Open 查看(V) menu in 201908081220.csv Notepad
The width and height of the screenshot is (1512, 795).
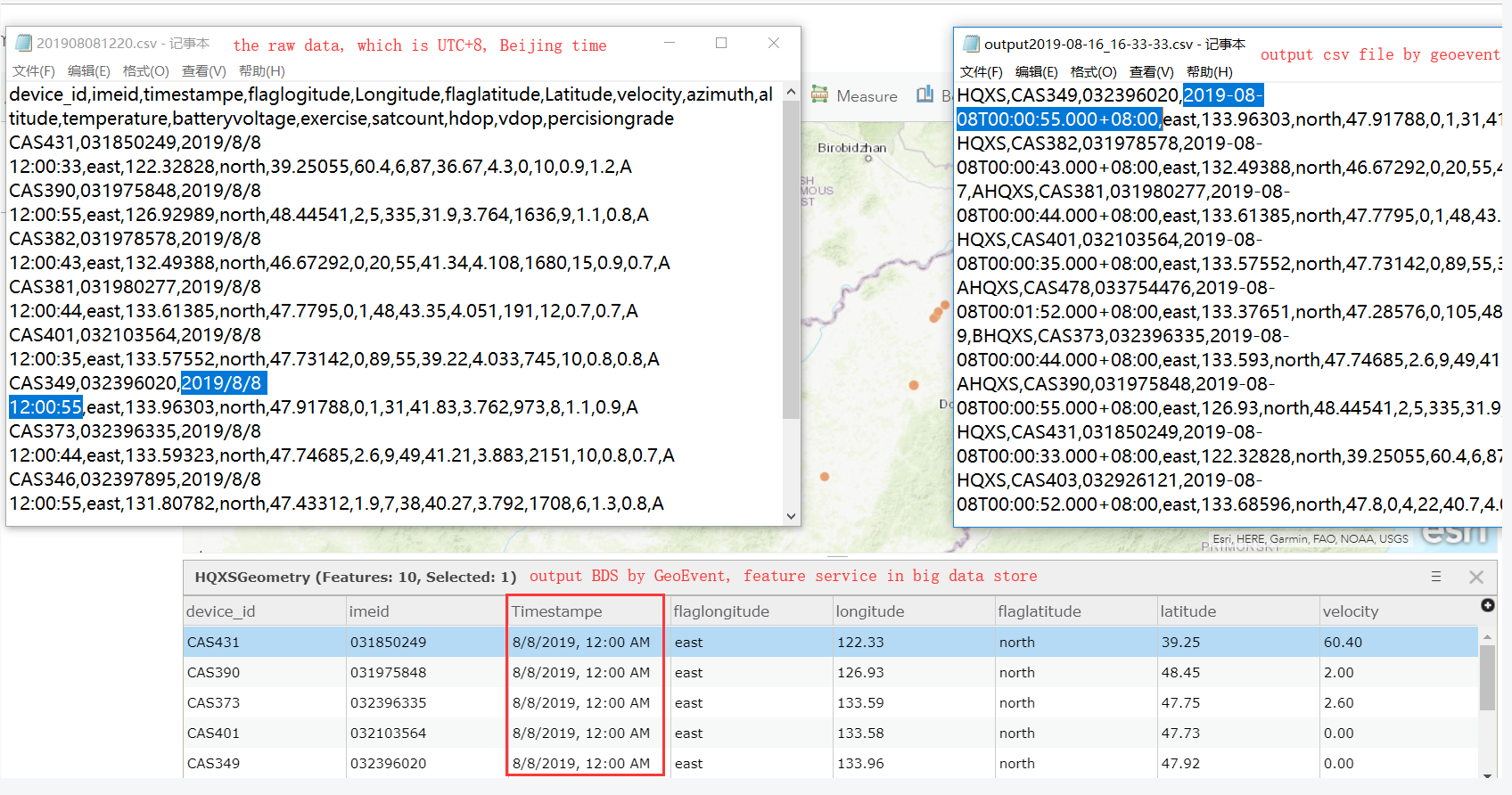tap(204, 71)
